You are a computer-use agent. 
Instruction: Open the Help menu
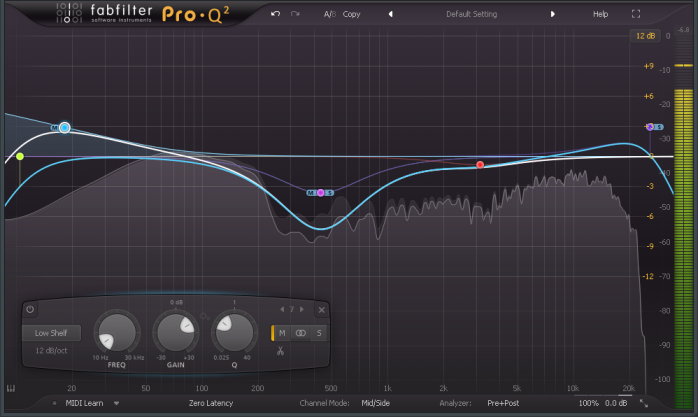pyautogui.click(x=600, y=15)
